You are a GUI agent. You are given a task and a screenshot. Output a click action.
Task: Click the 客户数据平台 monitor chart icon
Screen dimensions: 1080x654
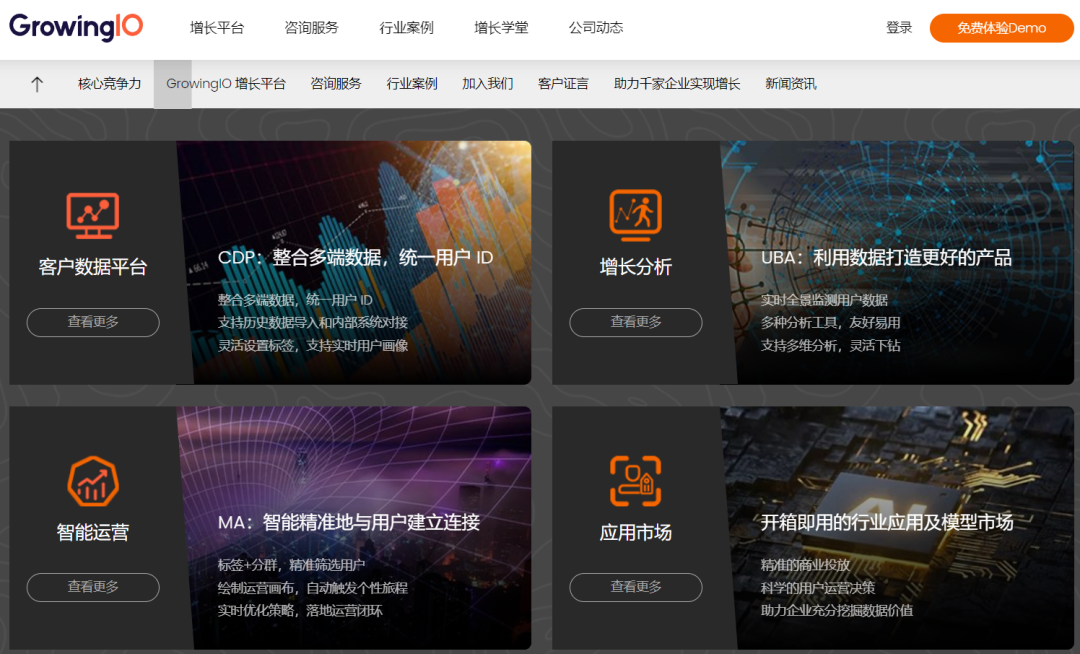(93, 215)
